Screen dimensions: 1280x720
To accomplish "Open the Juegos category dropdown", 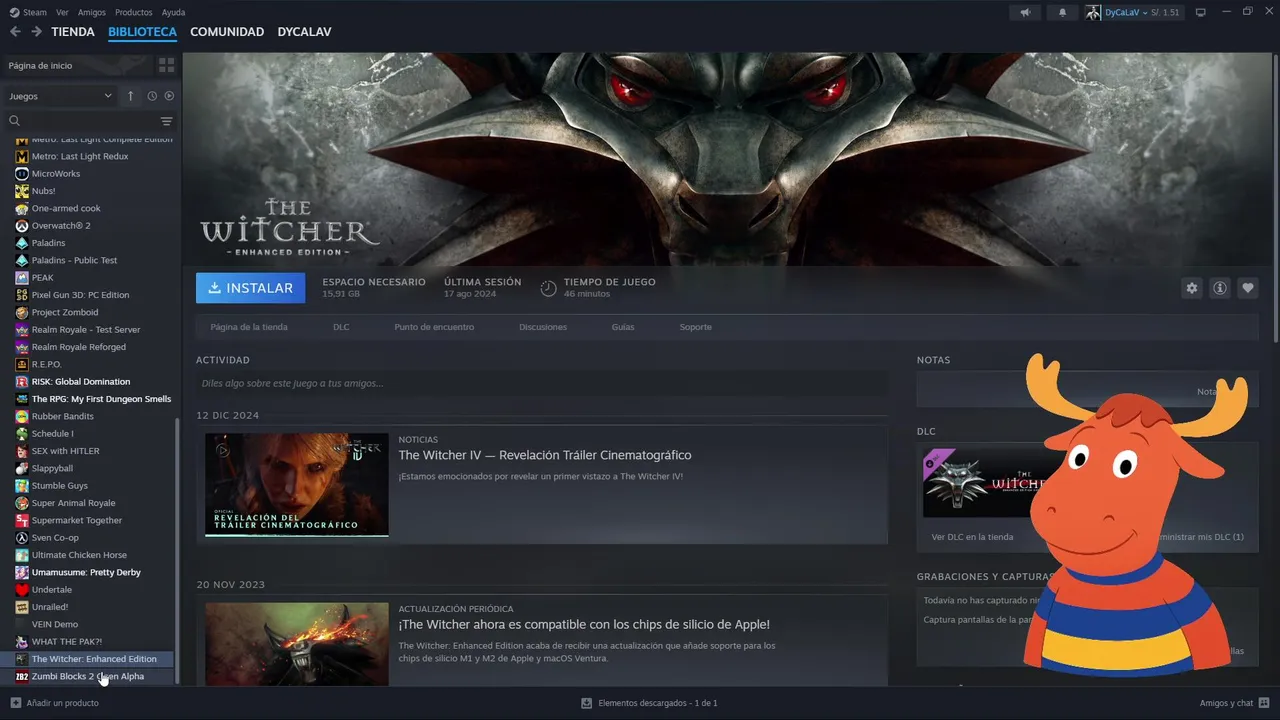I will click(60, 96).
